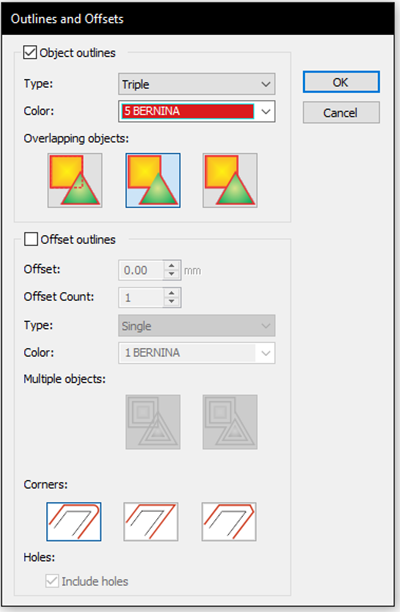The height and width of the screenshot is (612, 400).
Task: Enable the Offset outlines checkbox
Action: point(31,239)
